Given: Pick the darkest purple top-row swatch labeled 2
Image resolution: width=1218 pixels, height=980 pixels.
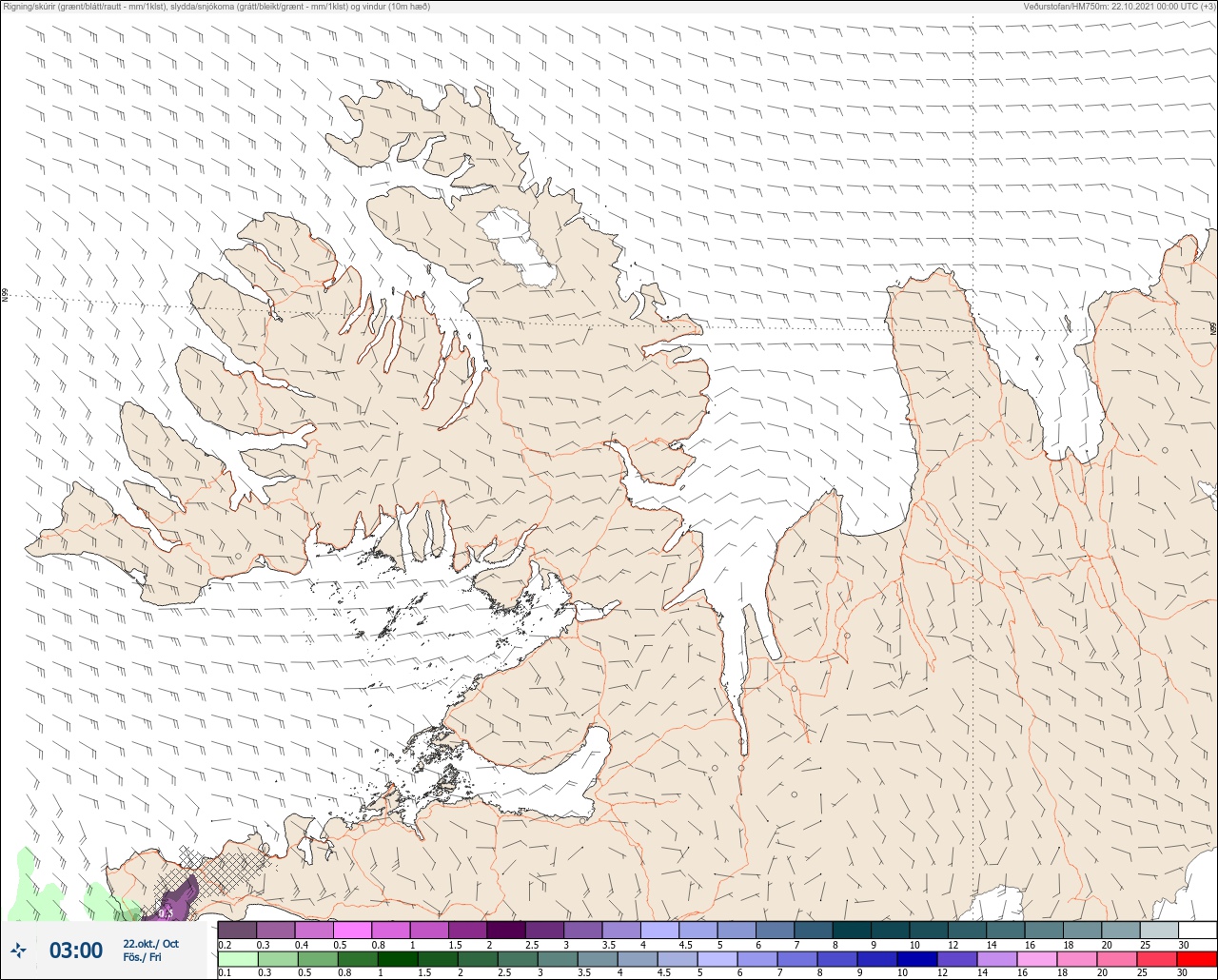Looking at the screenshot, I should click(x=506, y=930).
